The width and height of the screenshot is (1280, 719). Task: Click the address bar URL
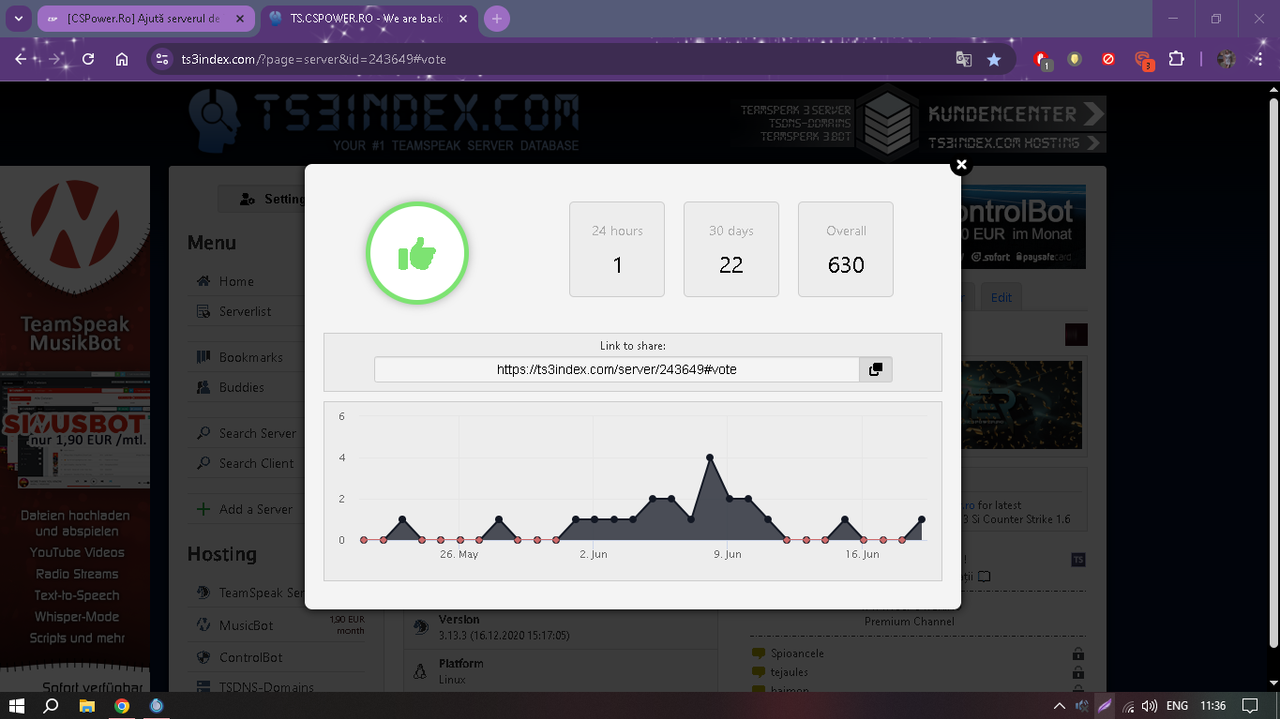coord(313,59)
